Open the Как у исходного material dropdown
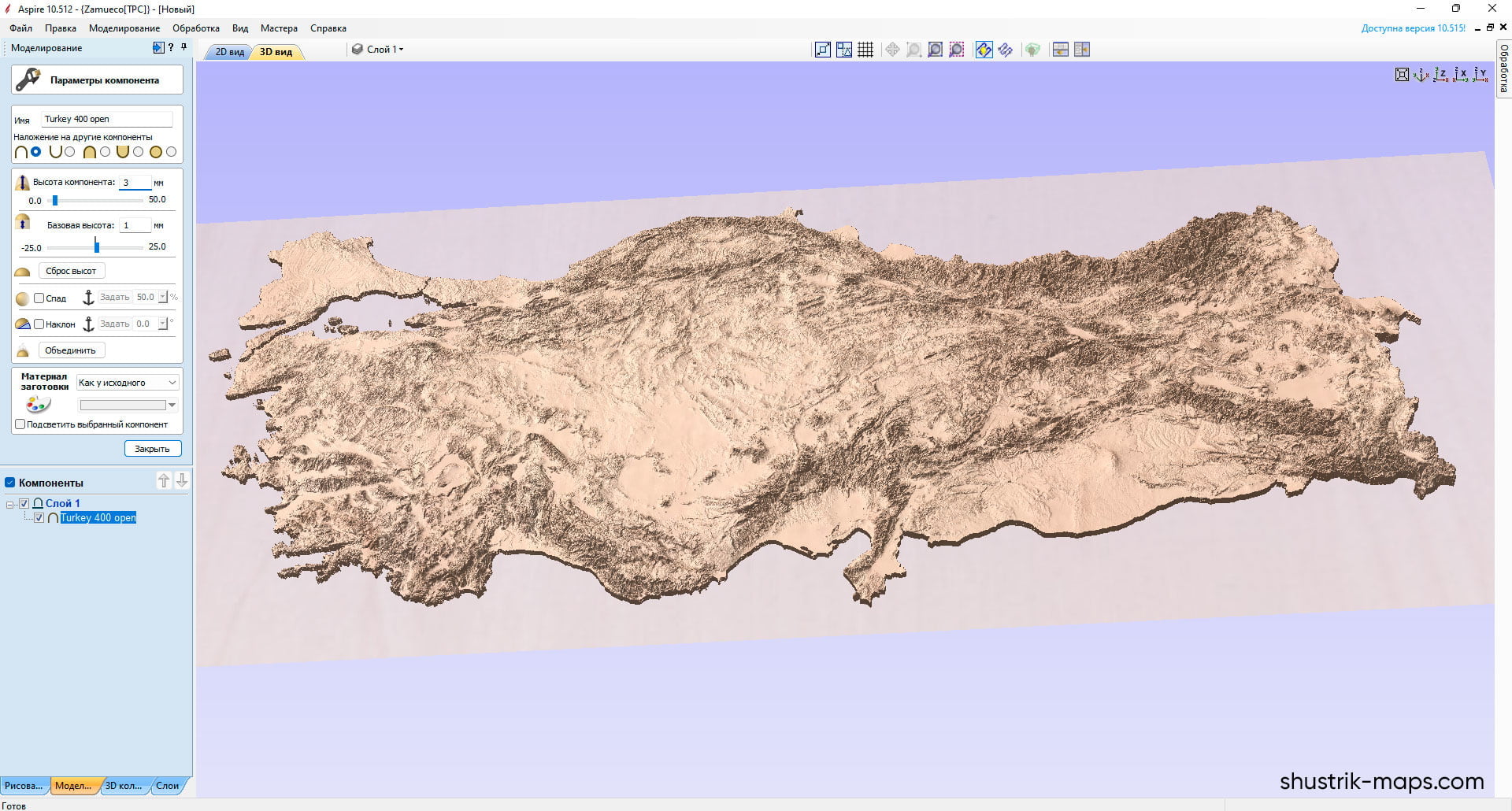 click(128, 383)
